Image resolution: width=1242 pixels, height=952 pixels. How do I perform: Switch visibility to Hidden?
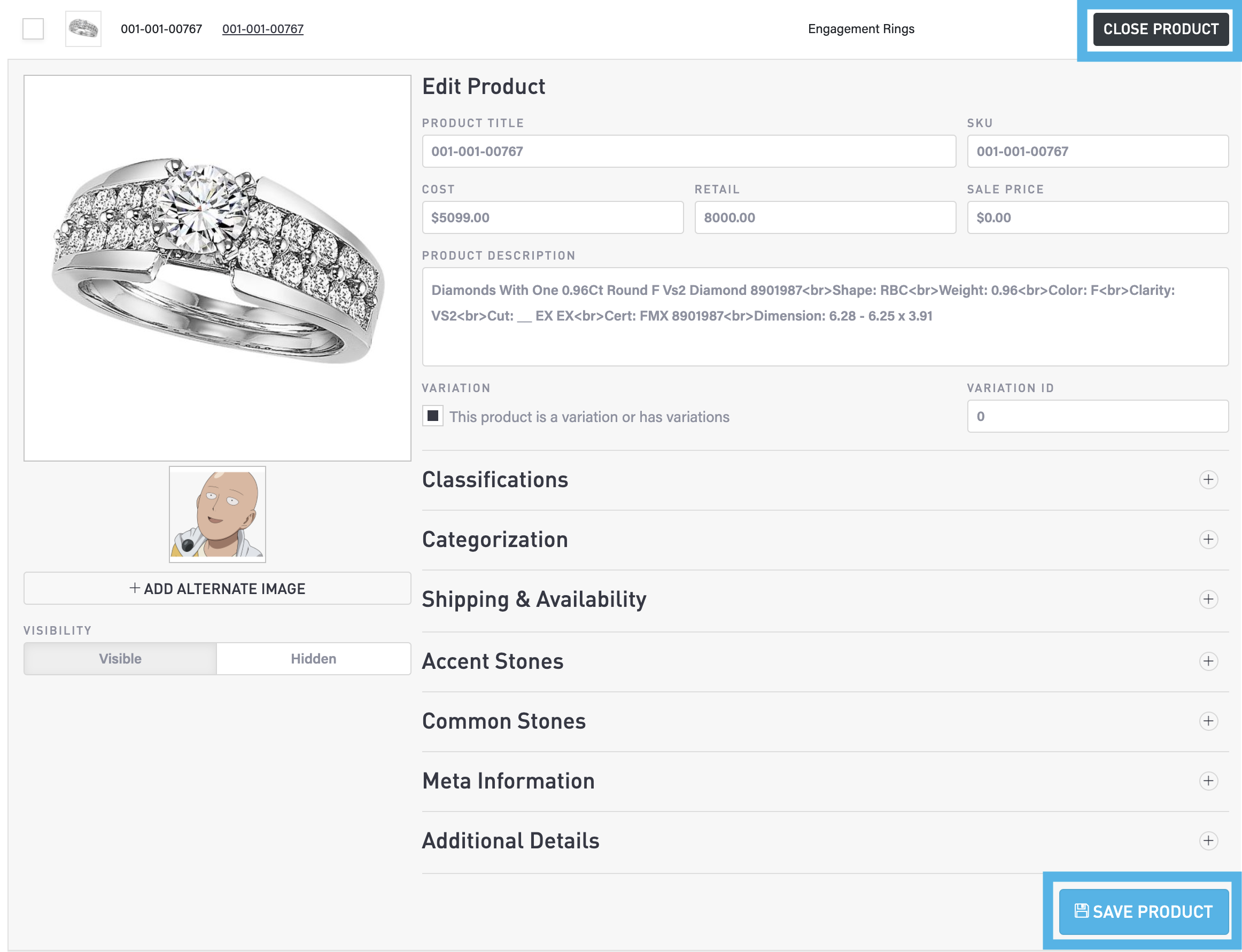coord(314,659)
